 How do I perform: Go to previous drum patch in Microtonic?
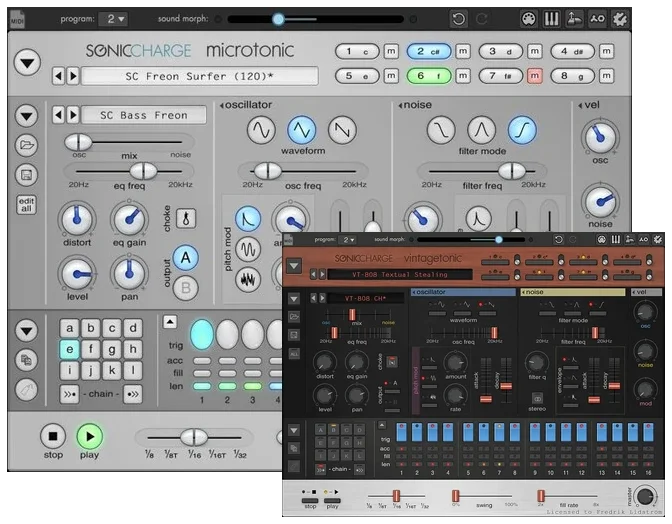coord(59,115)
